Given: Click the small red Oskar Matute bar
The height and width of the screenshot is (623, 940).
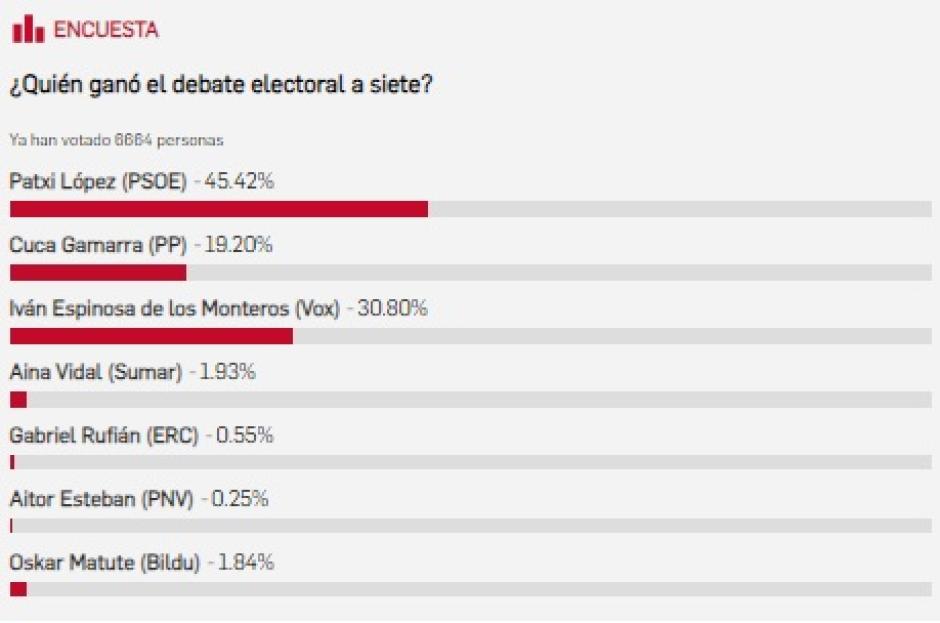Looking at the screenshot, I should (19, 589).
